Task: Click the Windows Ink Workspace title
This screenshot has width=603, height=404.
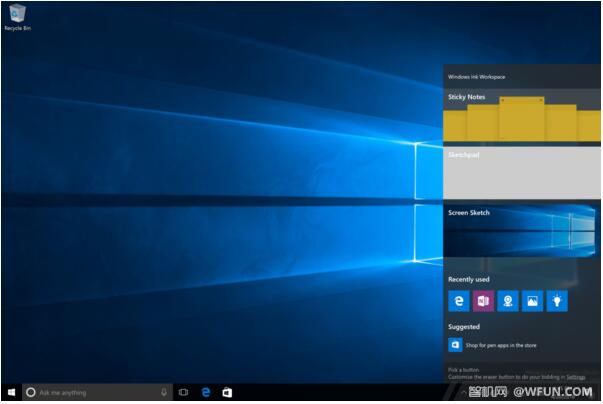Action: [476, 76]
